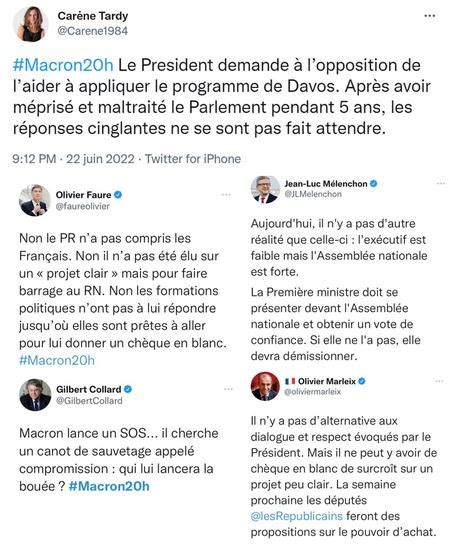Click the #Macron20h hashtag in Faure's tweet

tap(57, 360)
